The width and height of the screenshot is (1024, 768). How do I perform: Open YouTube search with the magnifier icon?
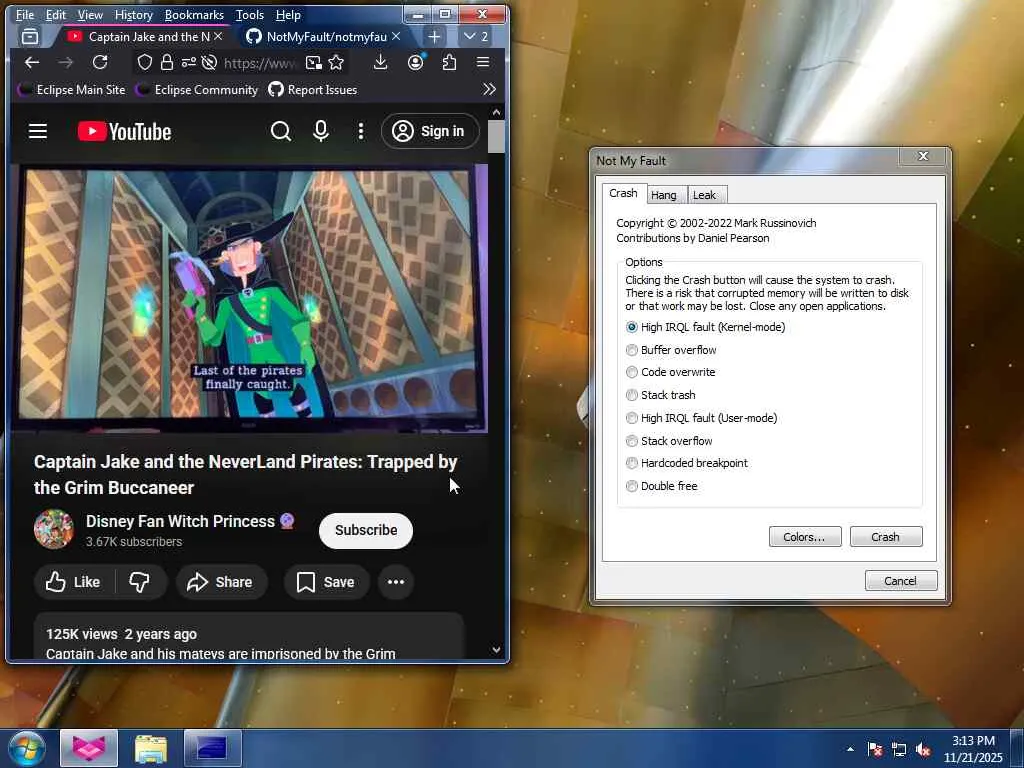pos(281,131)
